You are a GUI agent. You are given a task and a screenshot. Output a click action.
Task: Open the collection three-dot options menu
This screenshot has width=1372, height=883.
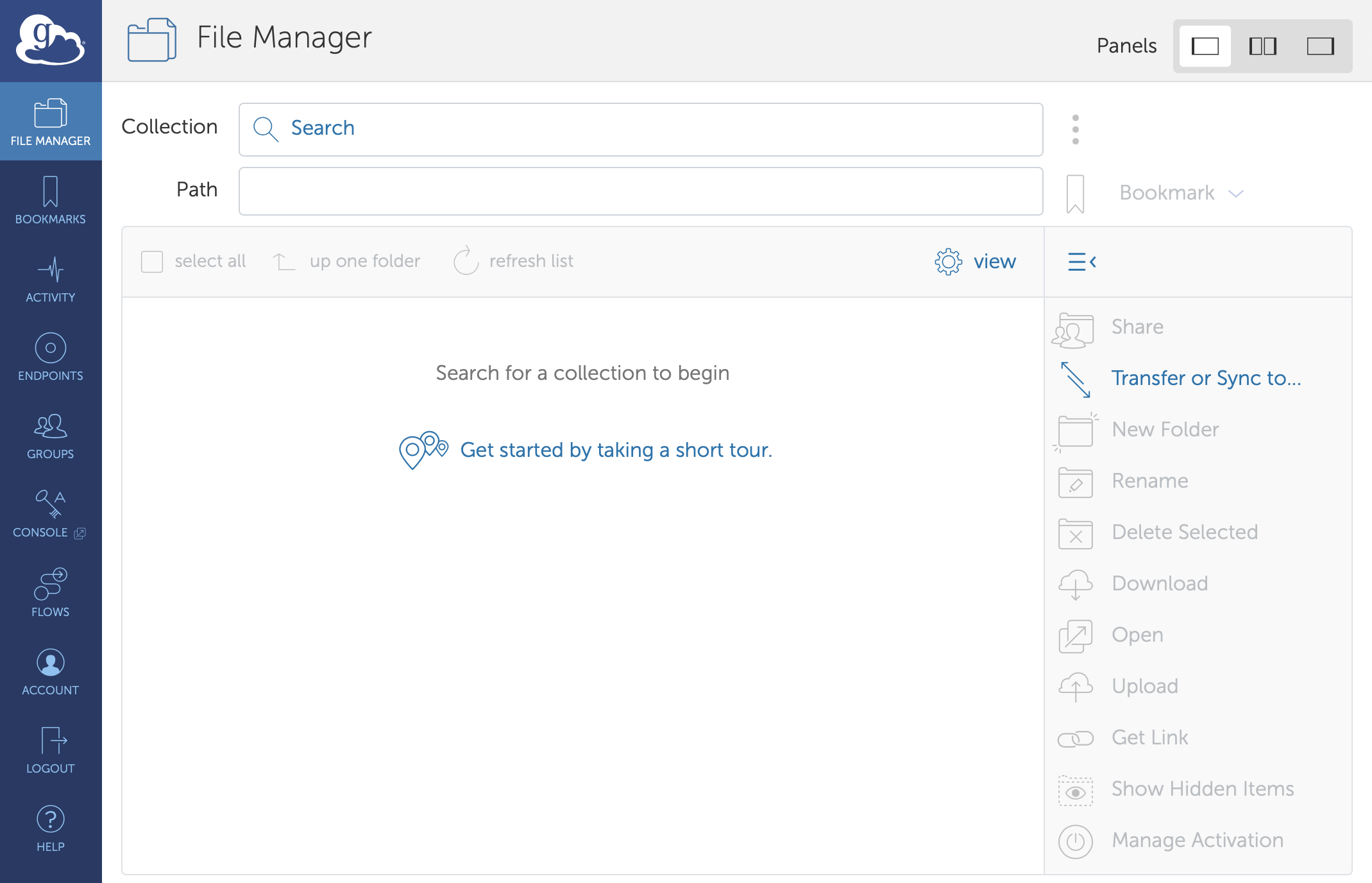click(1076, 130)
